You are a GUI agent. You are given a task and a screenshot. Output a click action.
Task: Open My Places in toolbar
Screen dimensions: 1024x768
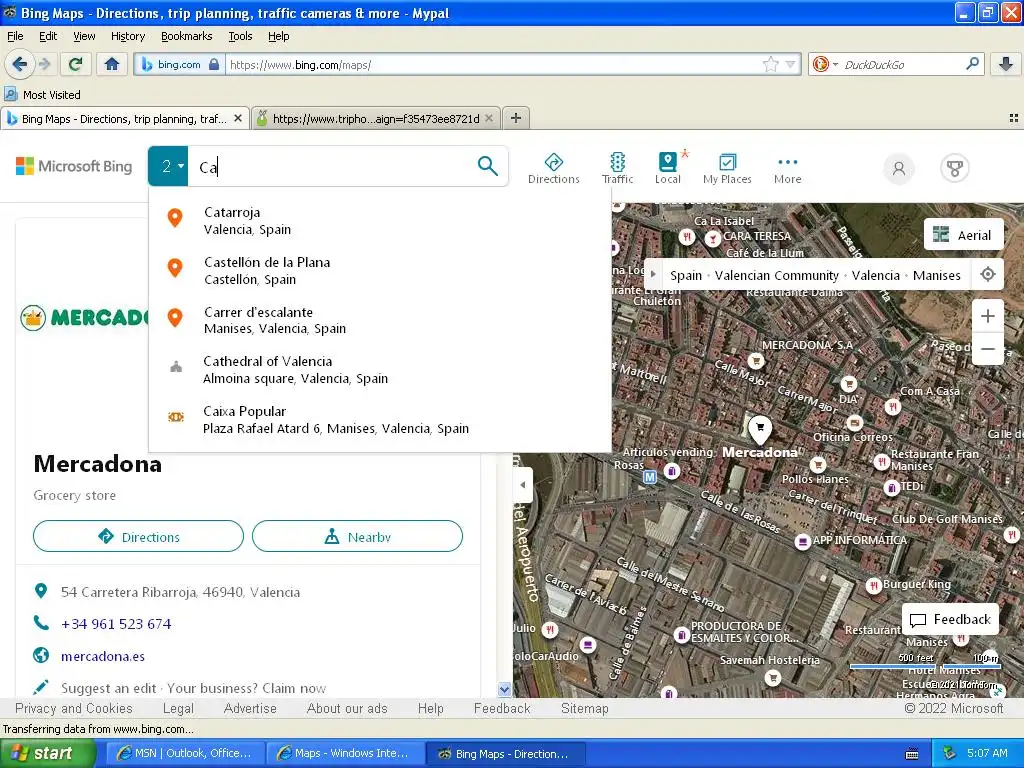[x=727, y=168]
